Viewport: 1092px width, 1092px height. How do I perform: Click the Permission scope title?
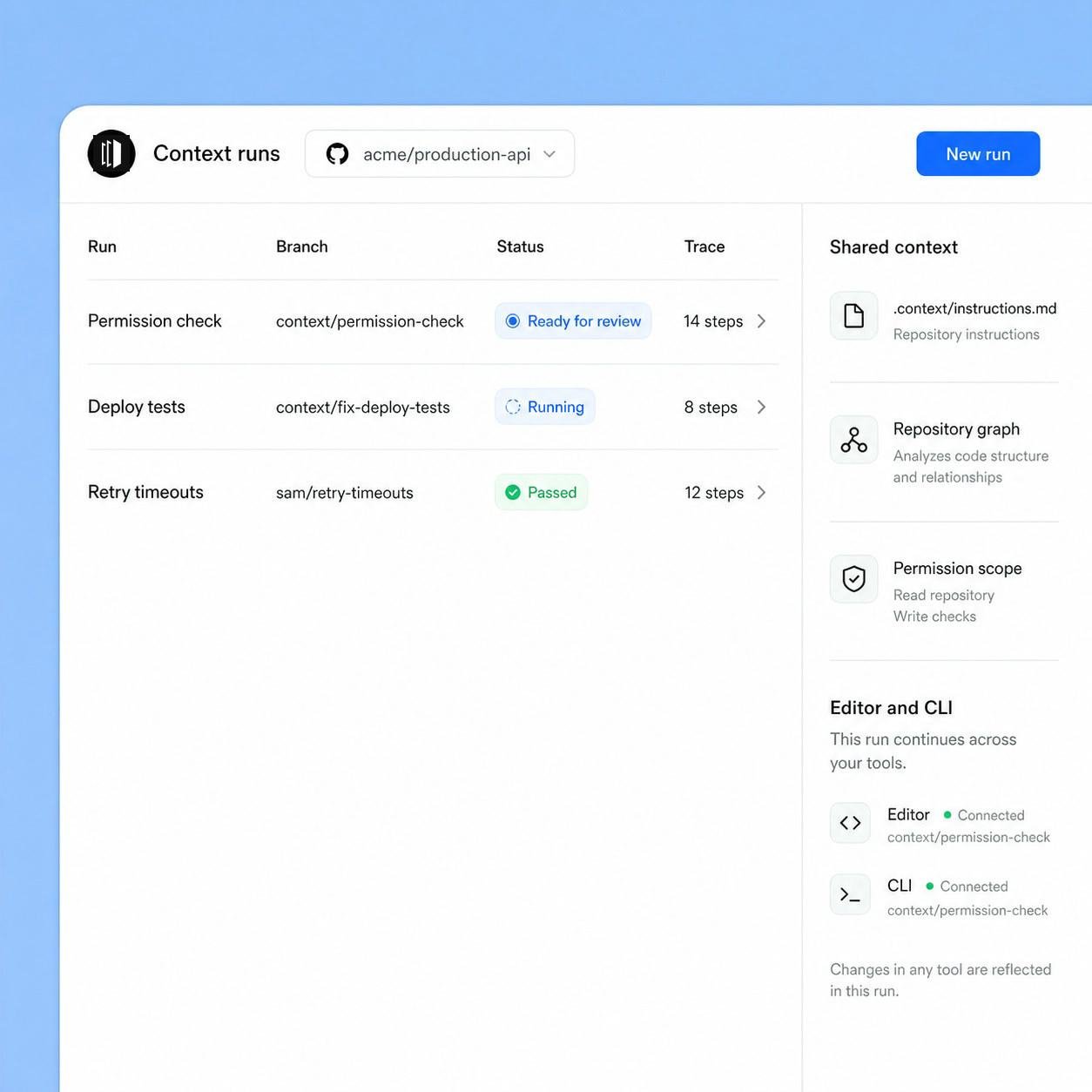pyautogui.click(x=958, y=569)
